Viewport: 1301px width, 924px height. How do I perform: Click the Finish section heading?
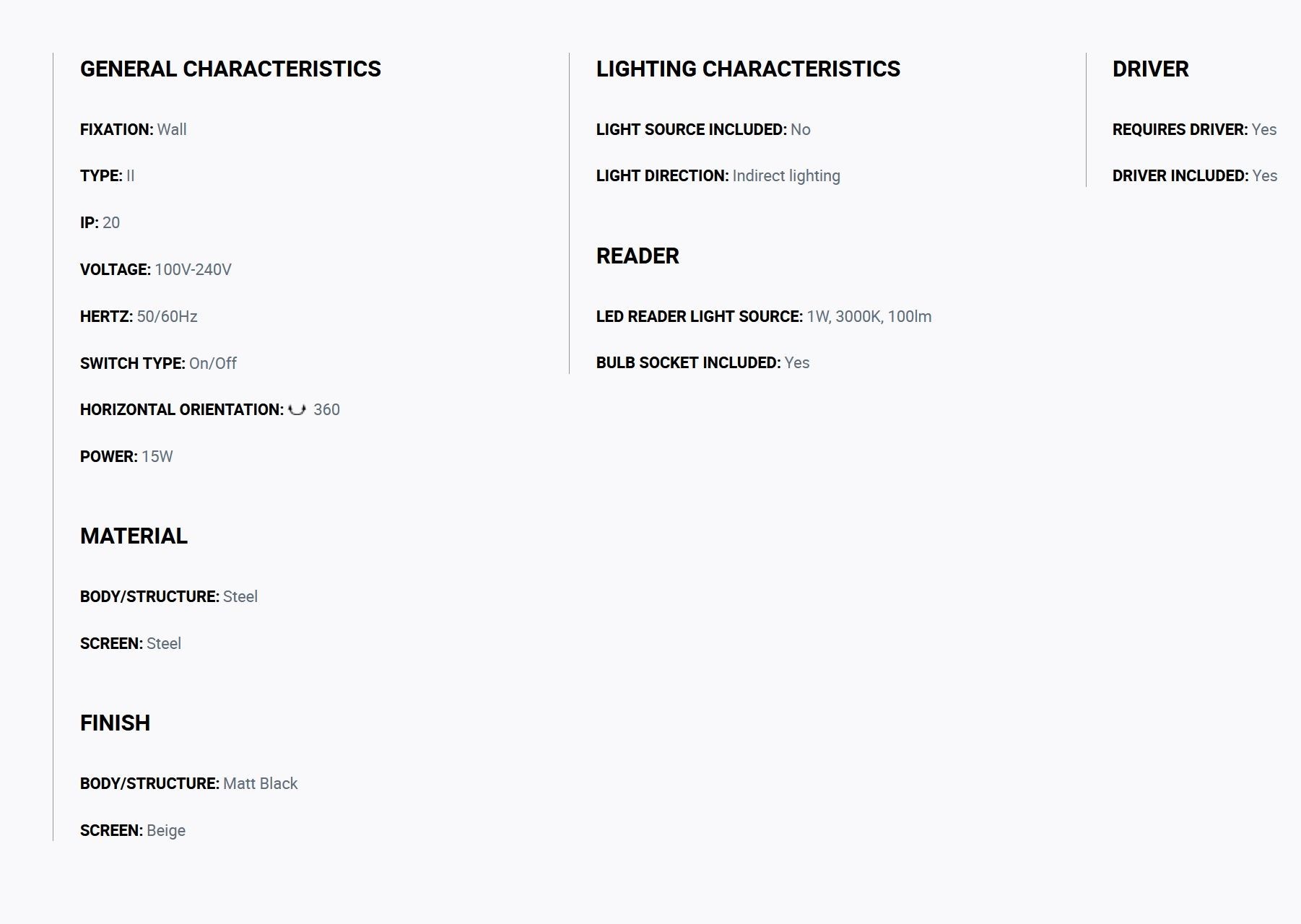(115, 723)
